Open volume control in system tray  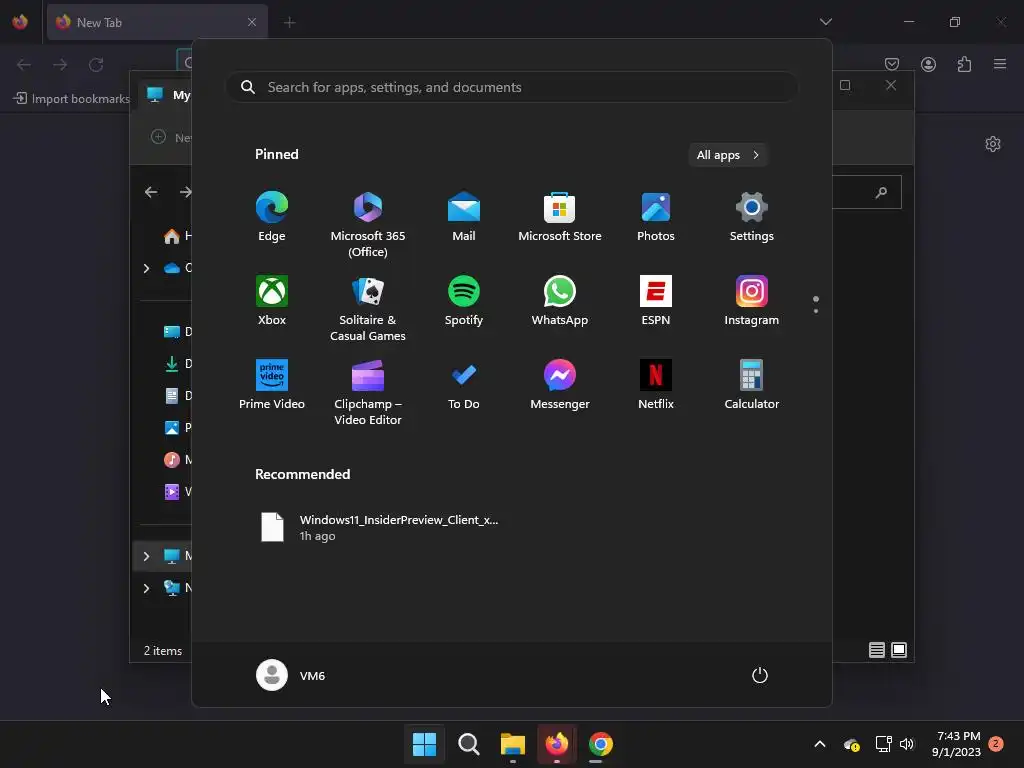point(907,744)
